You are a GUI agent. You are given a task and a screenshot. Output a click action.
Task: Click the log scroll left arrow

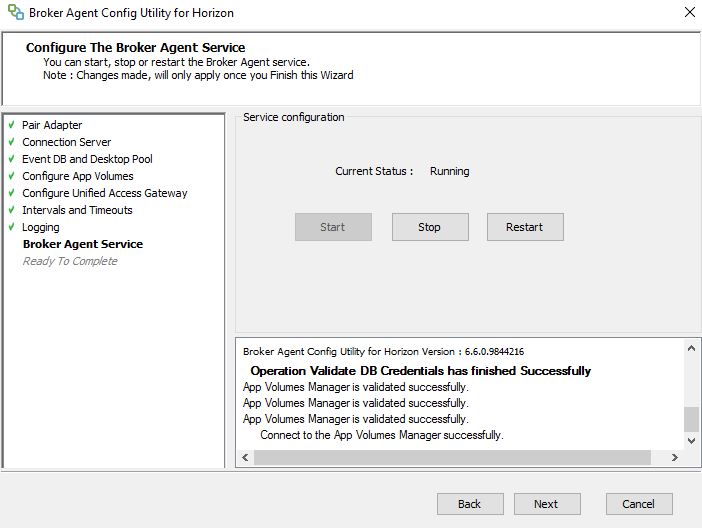(x=245, y=457)
